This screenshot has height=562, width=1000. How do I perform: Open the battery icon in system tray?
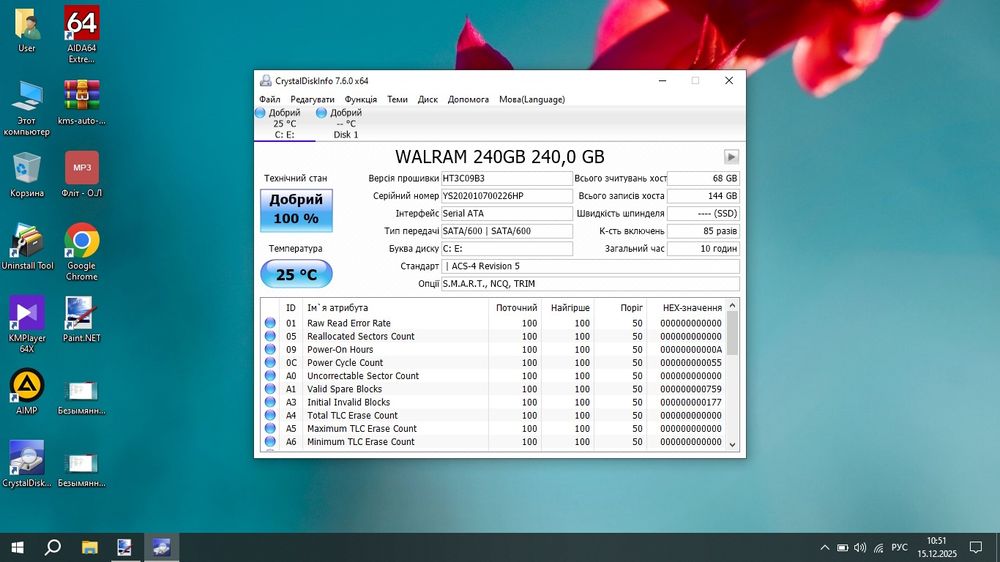[x=842, y=547]
